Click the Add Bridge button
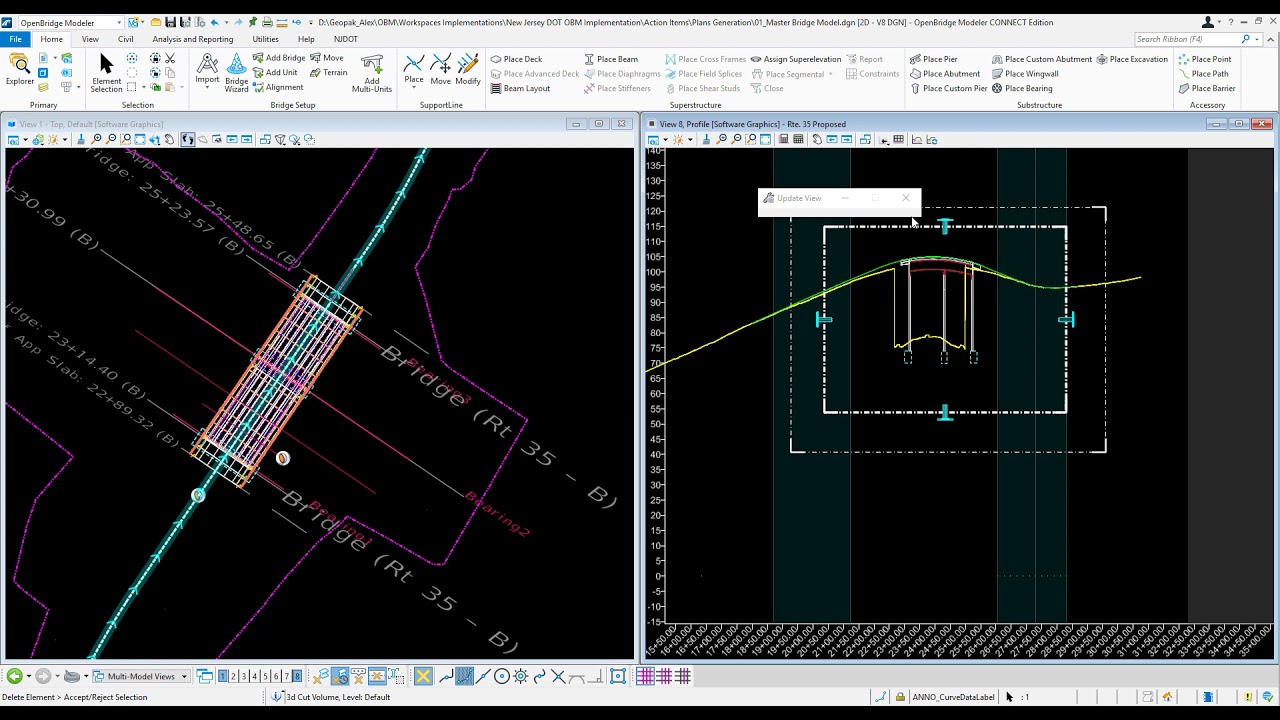 [x=279, y=58]
